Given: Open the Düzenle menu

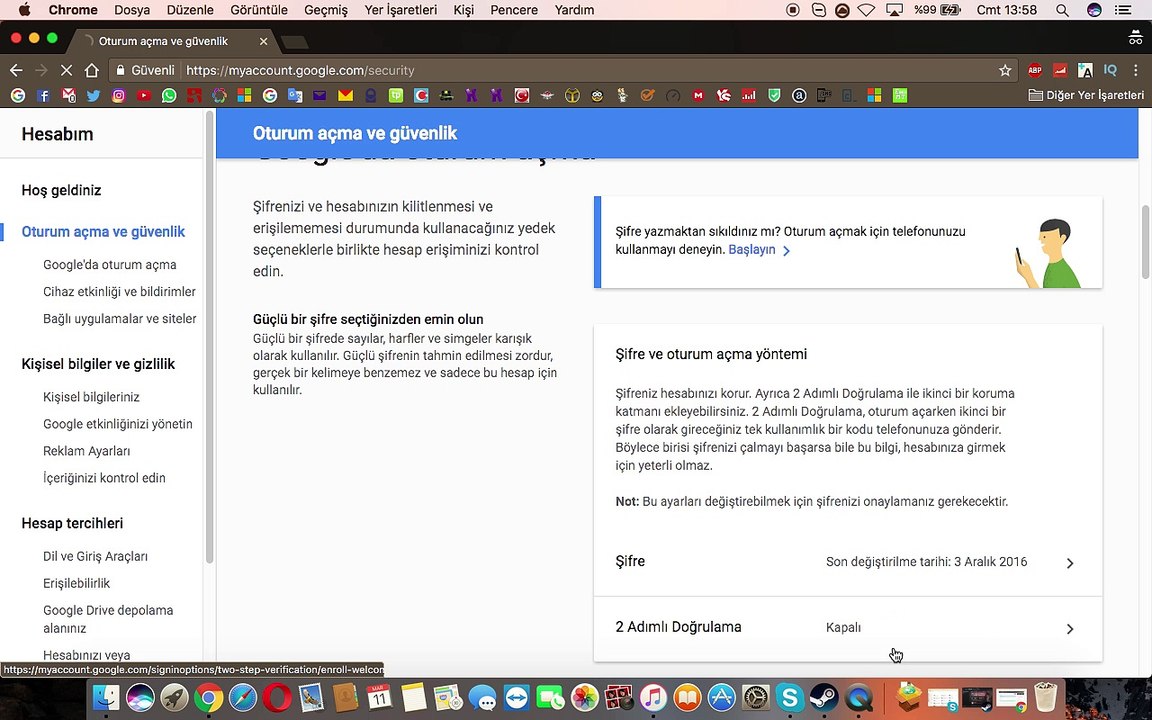Looking at the screenshot, I should click(x=190, y=10).
